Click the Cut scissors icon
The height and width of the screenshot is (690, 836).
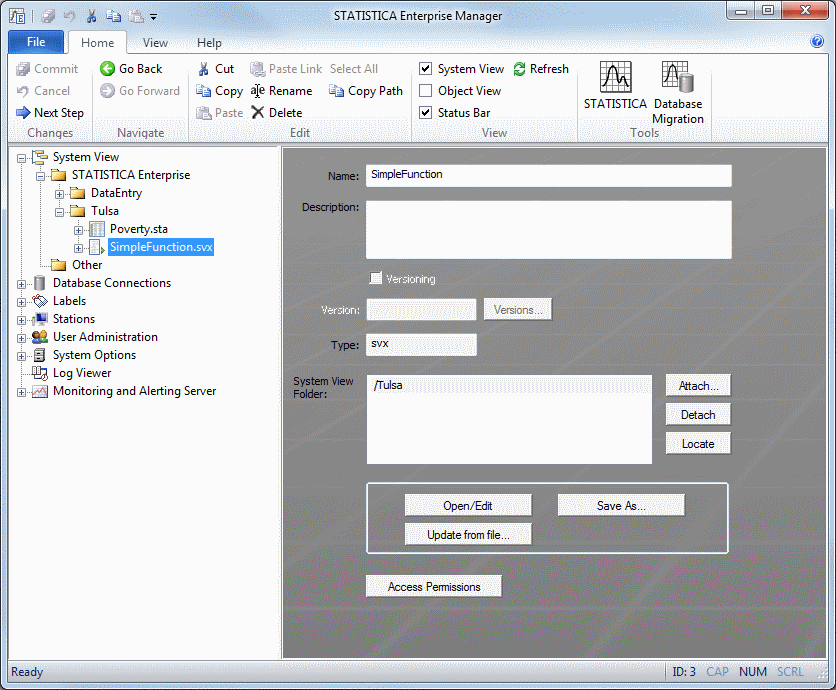pos(203,69)
